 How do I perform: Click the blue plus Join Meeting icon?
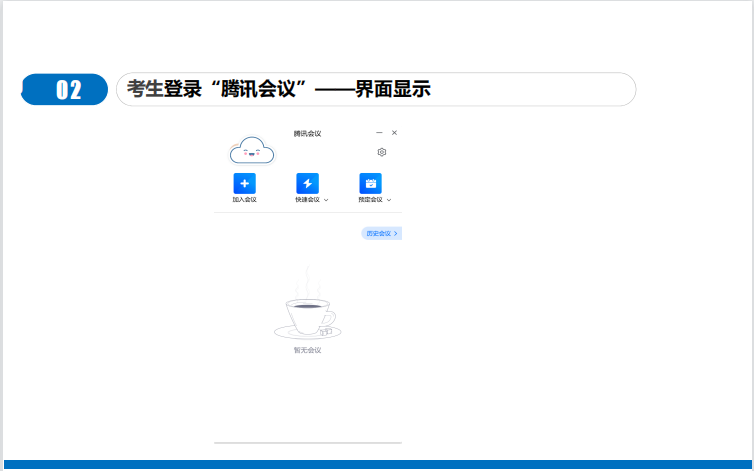click(245, 183)
